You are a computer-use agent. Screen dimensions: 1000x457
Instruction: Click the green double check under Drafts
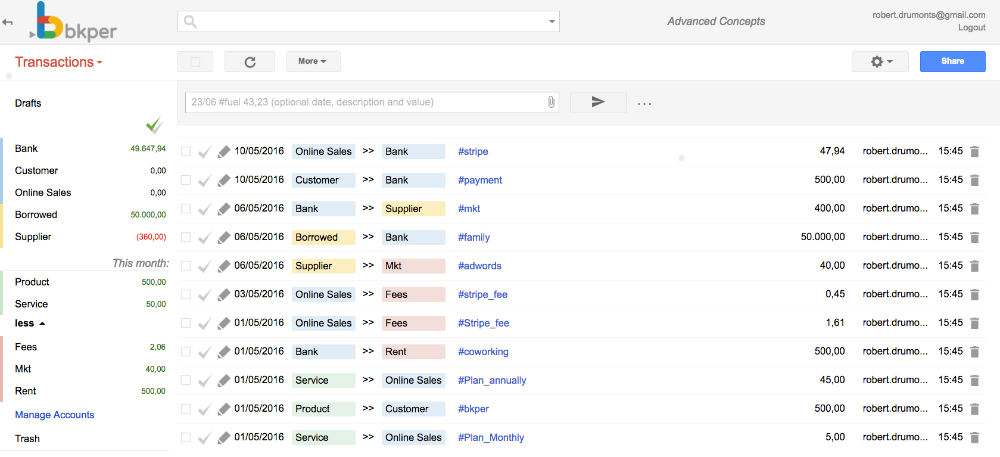coord(154,125)
